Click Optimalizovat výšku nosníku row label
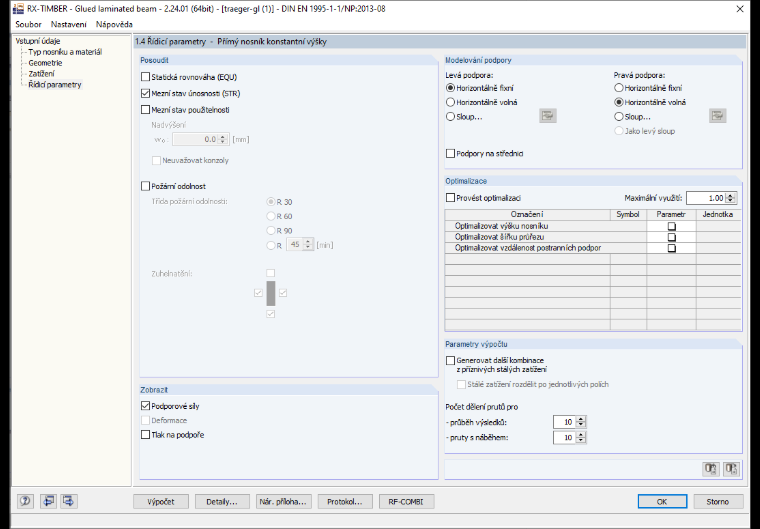760x529 pixels. click(501, 226)
